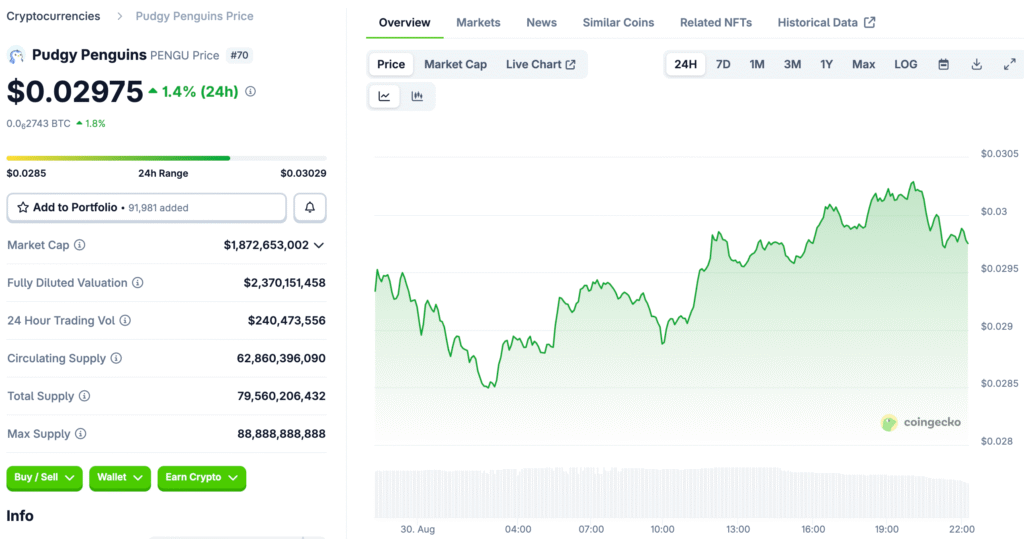
Task: Click the $0.02975 current price text
Action: click(74, 91)
